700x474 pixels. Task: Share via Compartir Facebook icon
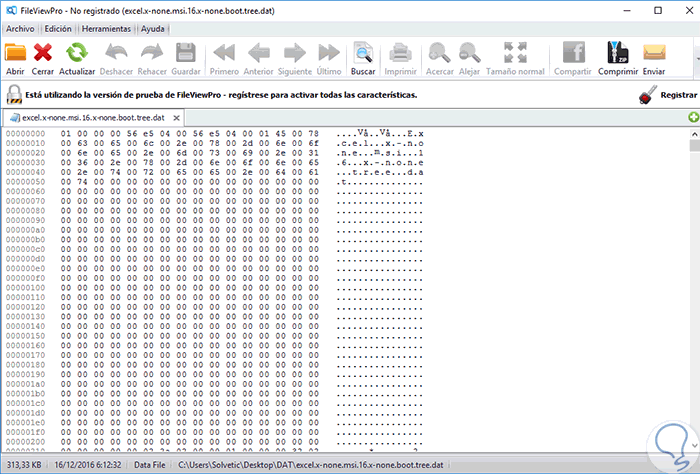tap(573, 53)
